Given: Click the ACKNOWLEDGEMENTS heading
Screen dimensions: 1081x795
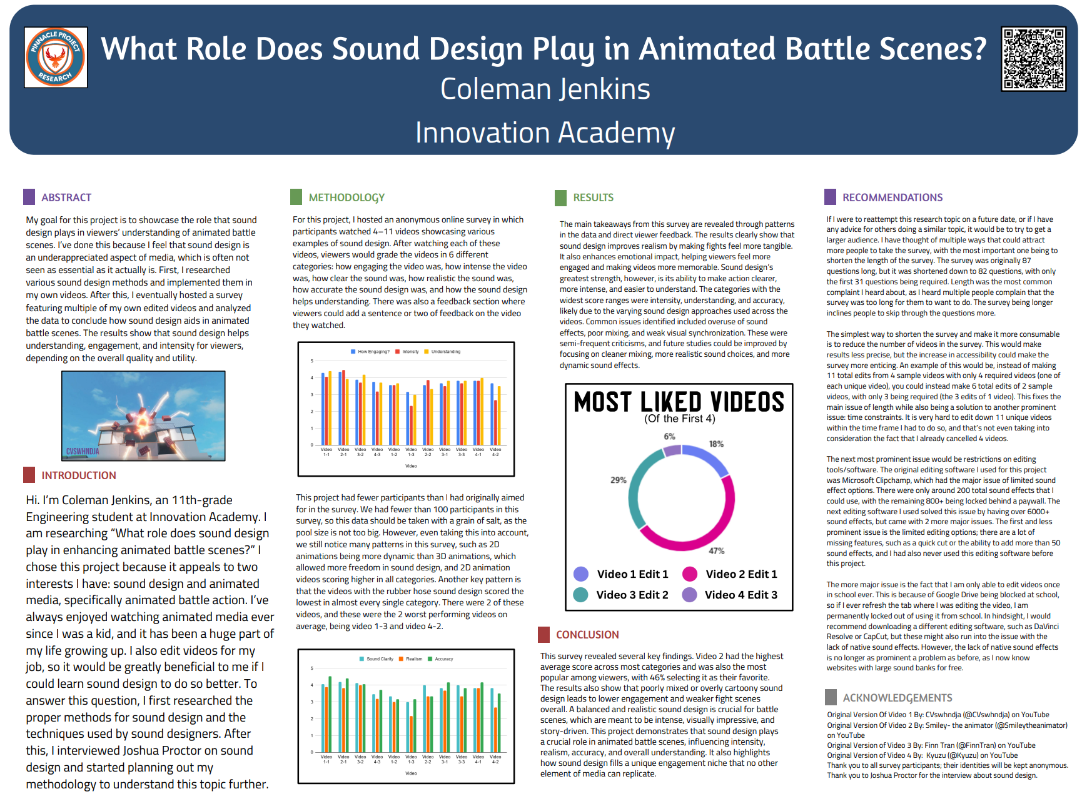Looking at the screenshot, I should point(897,698).
